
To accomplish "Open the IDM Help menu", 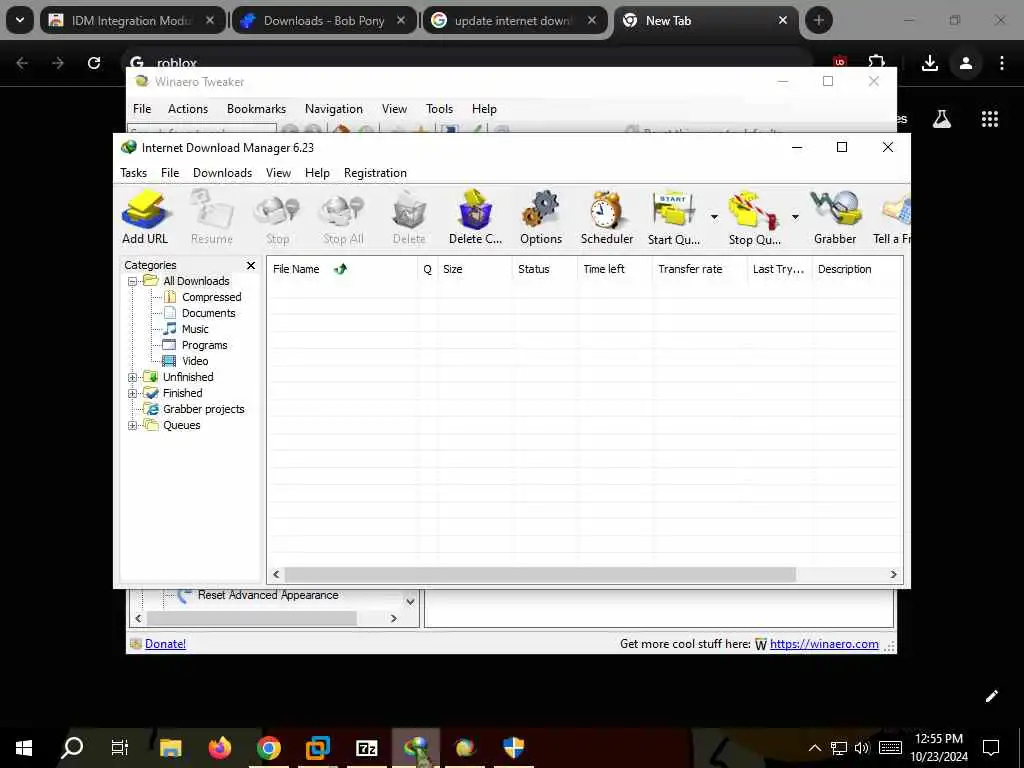I will coord(317,173).
